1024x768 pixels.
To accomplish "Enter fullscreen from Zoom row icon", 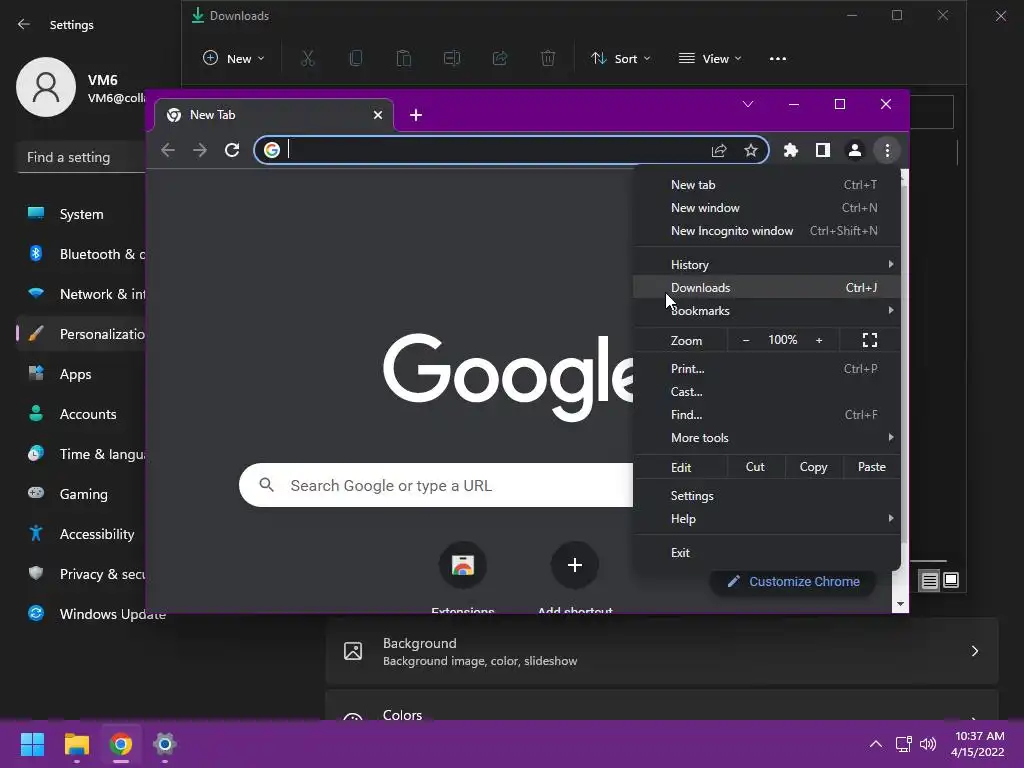I will tap(870, 340).
